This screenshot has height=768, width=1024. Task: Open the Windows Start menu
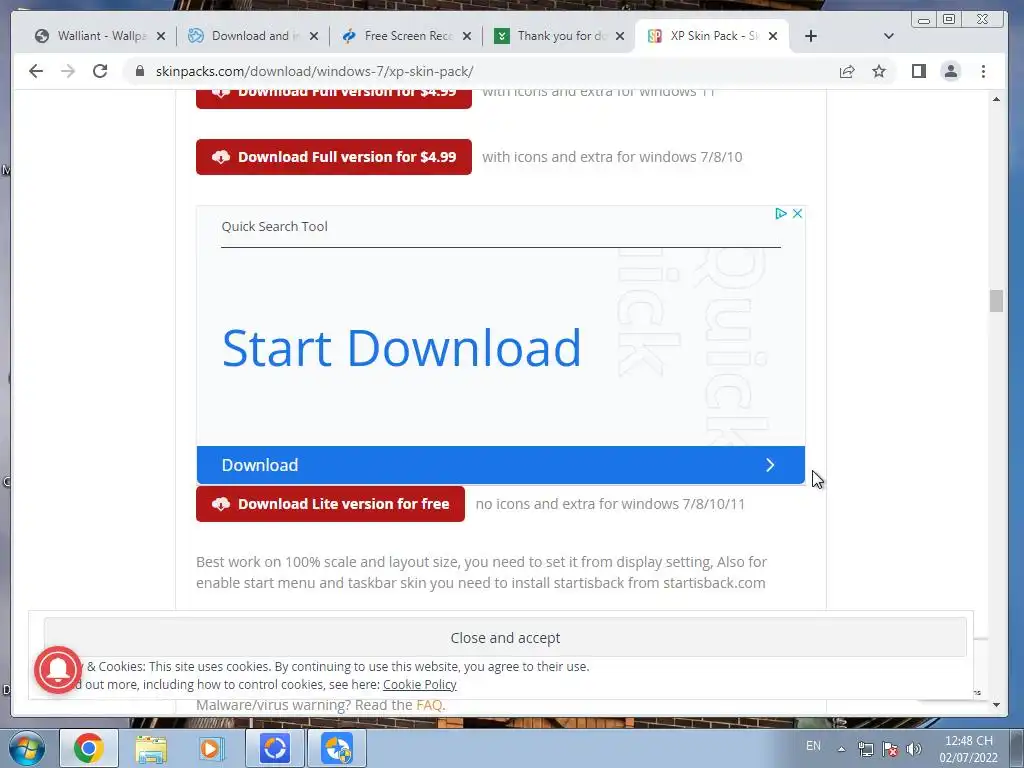[26, 748]
